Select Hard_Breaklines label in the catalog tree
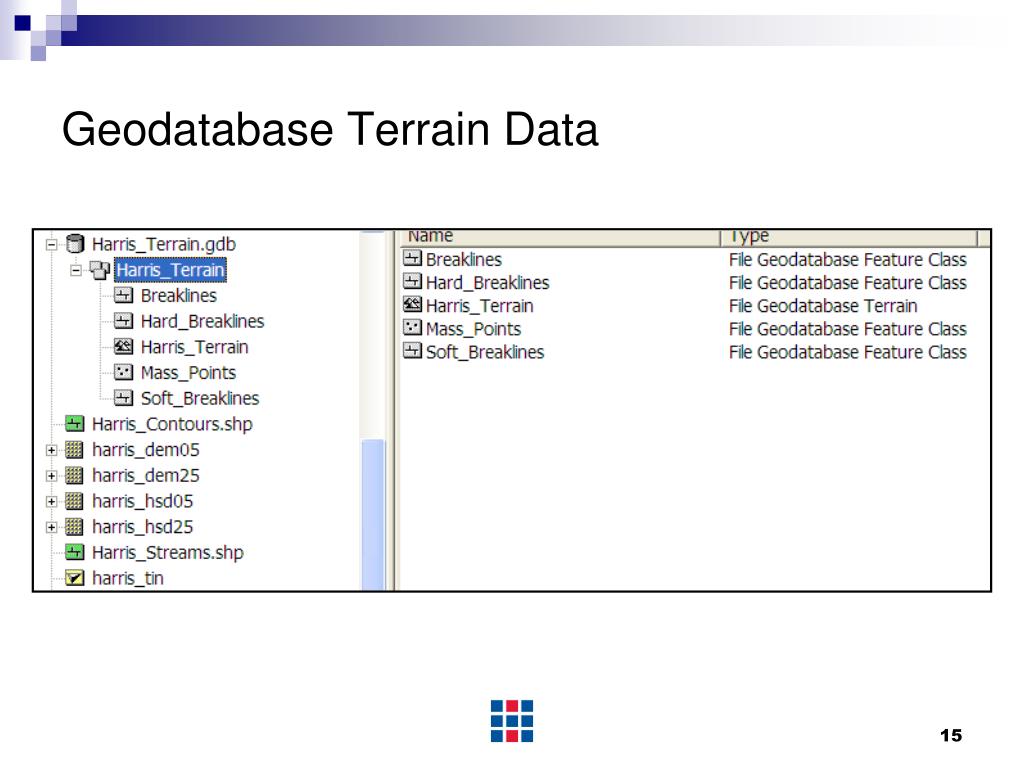Image resolution: width=1024 pixels, height=768 pixels. pos(202,321)
